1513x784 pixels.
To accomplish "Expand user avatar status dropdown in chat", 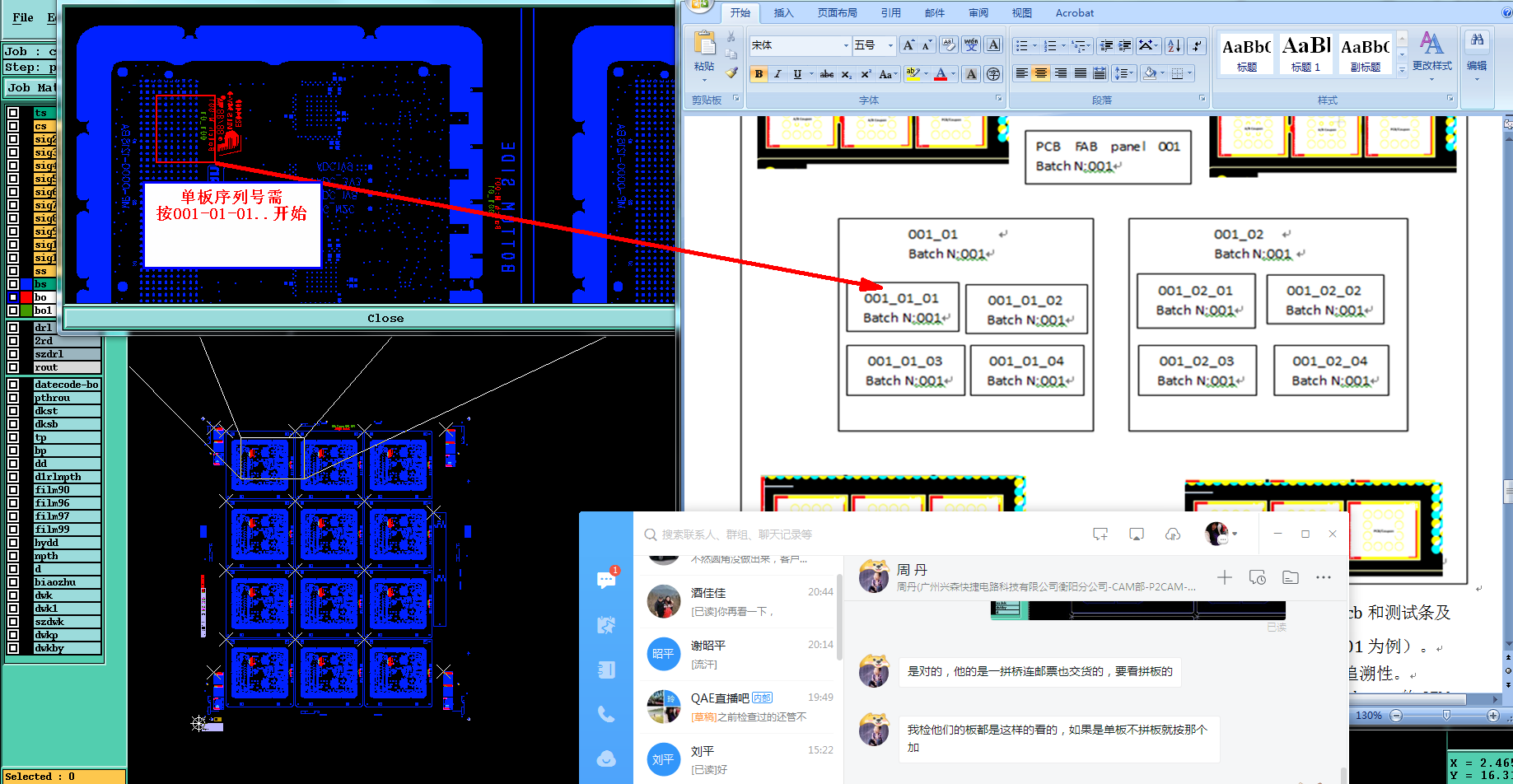I will click(1235, 534).
